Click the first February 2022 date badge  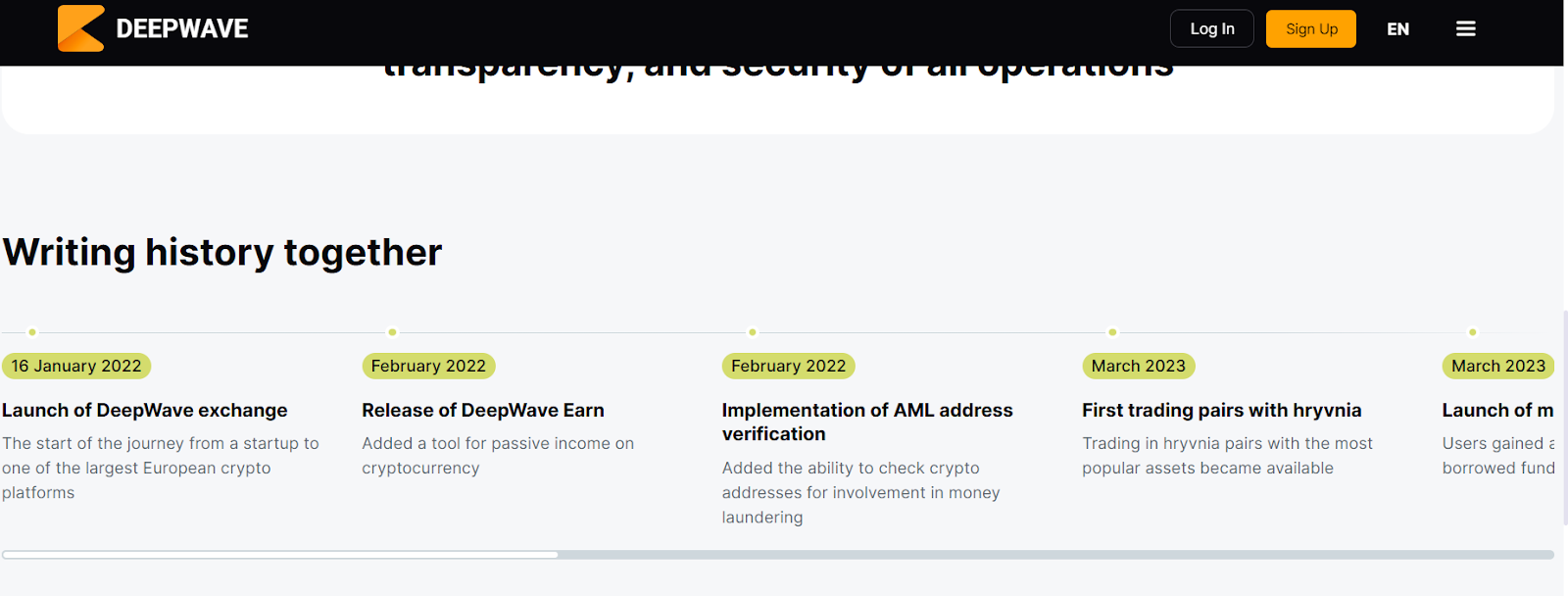coord(428,366)
